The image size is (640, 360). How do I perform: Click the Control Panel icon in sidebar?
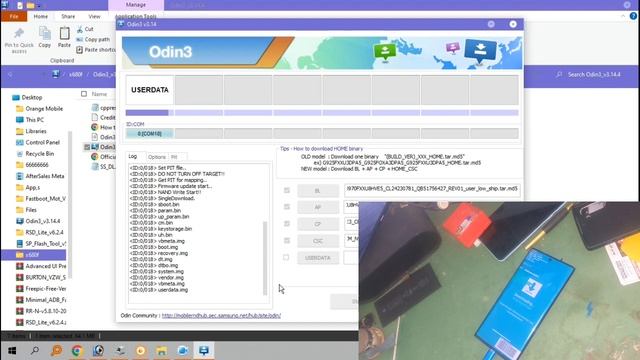pos(19,142)
